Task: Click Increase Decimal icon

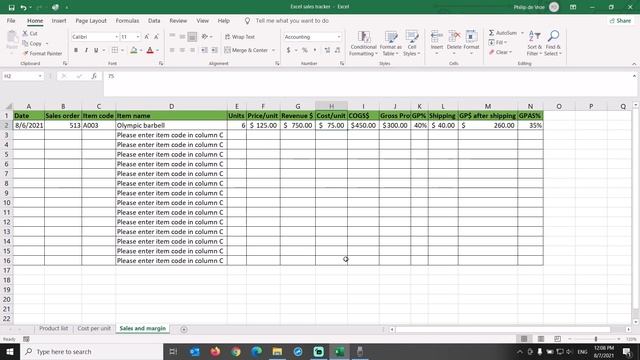Action: tap(327, 50)
